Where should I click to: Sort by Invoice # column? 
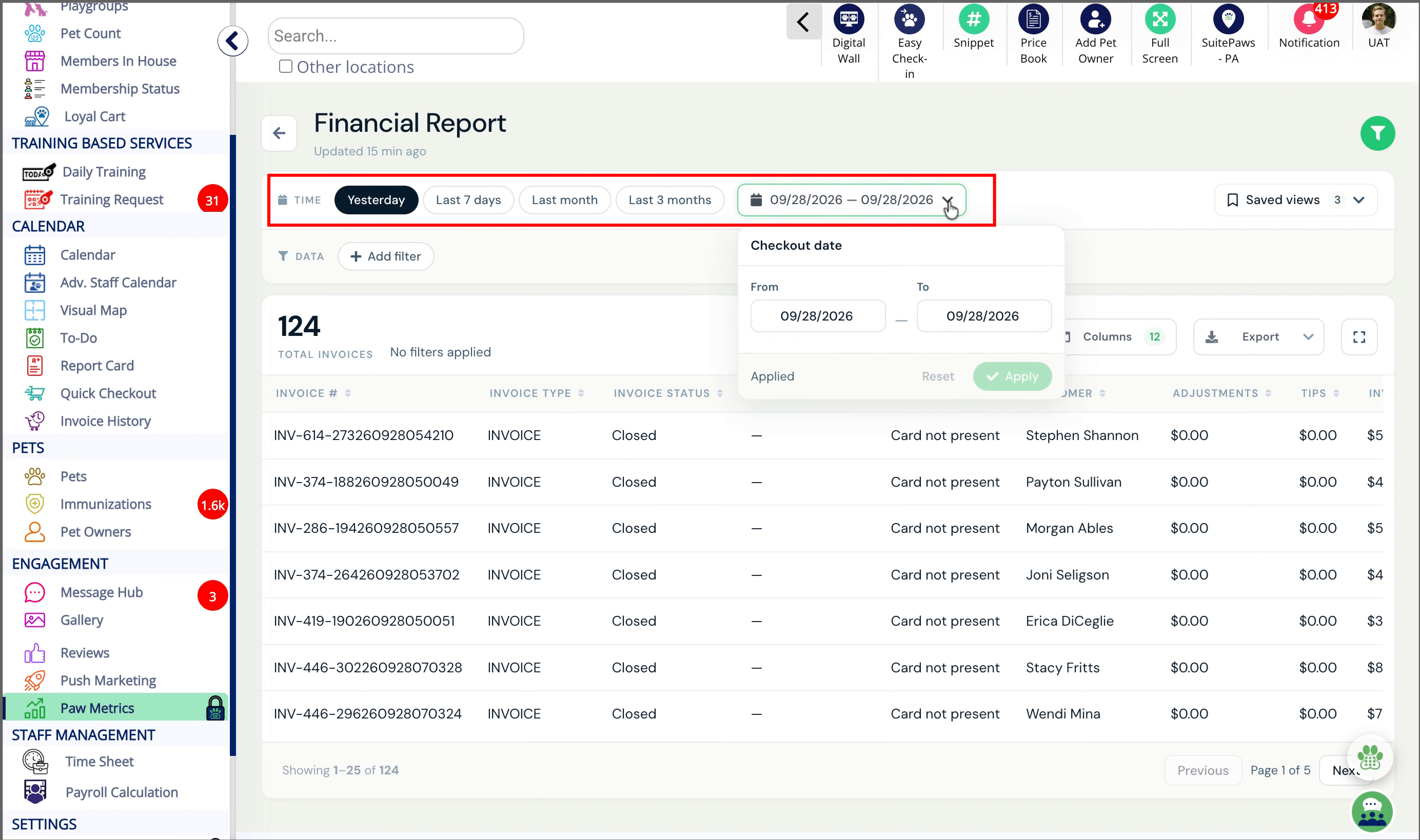click(x=313, y=393)
